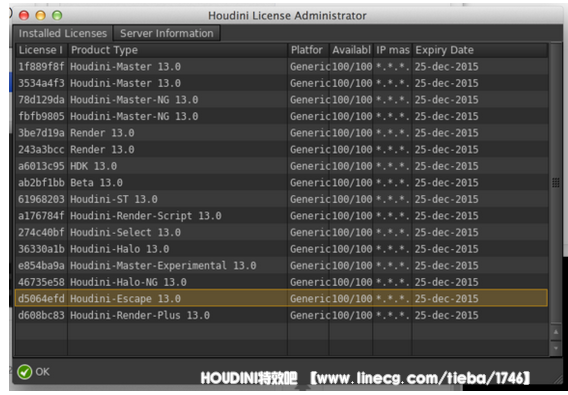The image size is (568, 395).
Task: Select the Beta 13.0 license row
Action: click(281, 183)
